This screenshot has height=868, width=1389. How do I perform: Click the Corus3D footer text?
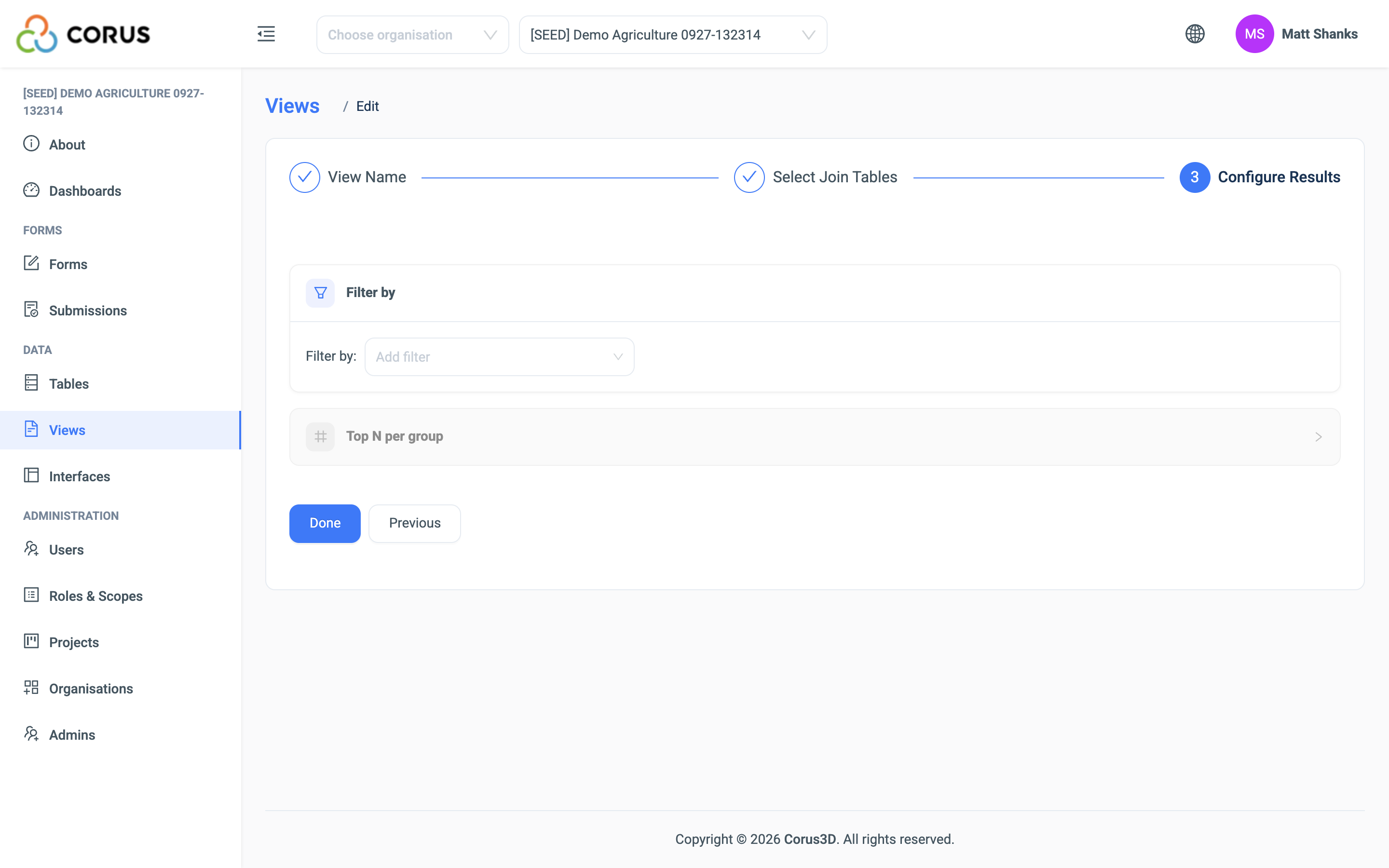[809, 839]
